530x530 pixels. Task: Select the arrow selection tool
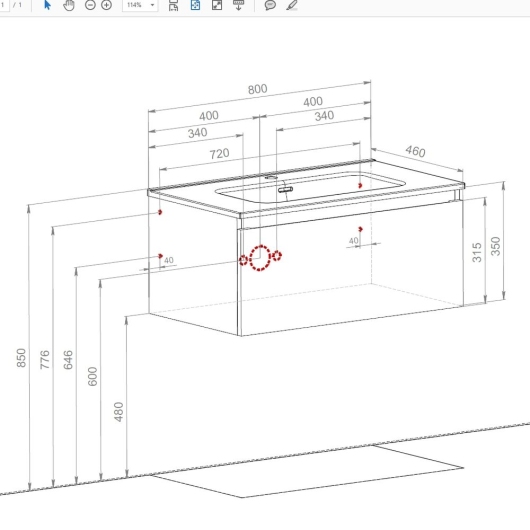[47, 5]
